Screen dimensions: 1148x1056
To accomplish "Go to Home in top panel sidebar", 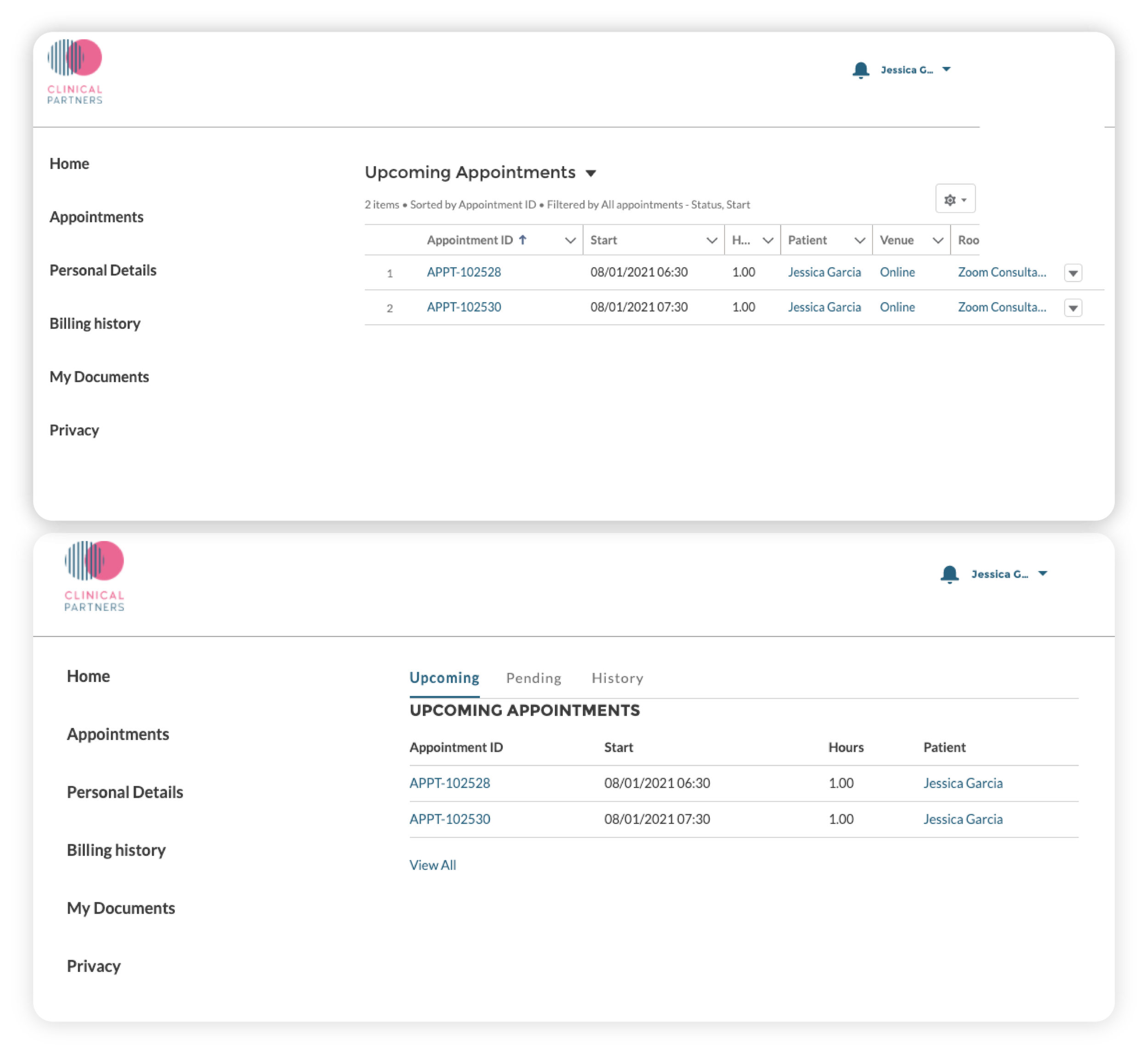I will [69, 164].
